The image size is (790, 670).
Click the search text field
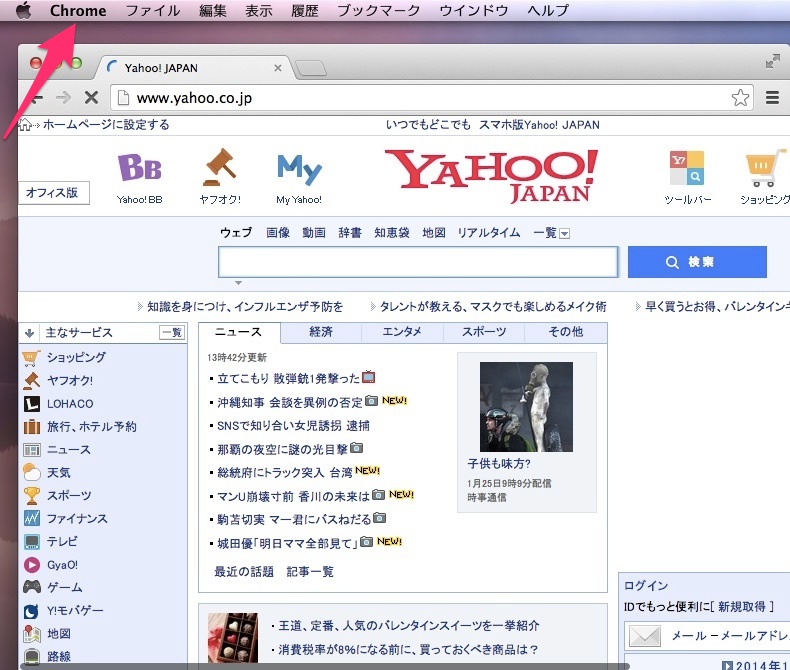coord(418,262)
